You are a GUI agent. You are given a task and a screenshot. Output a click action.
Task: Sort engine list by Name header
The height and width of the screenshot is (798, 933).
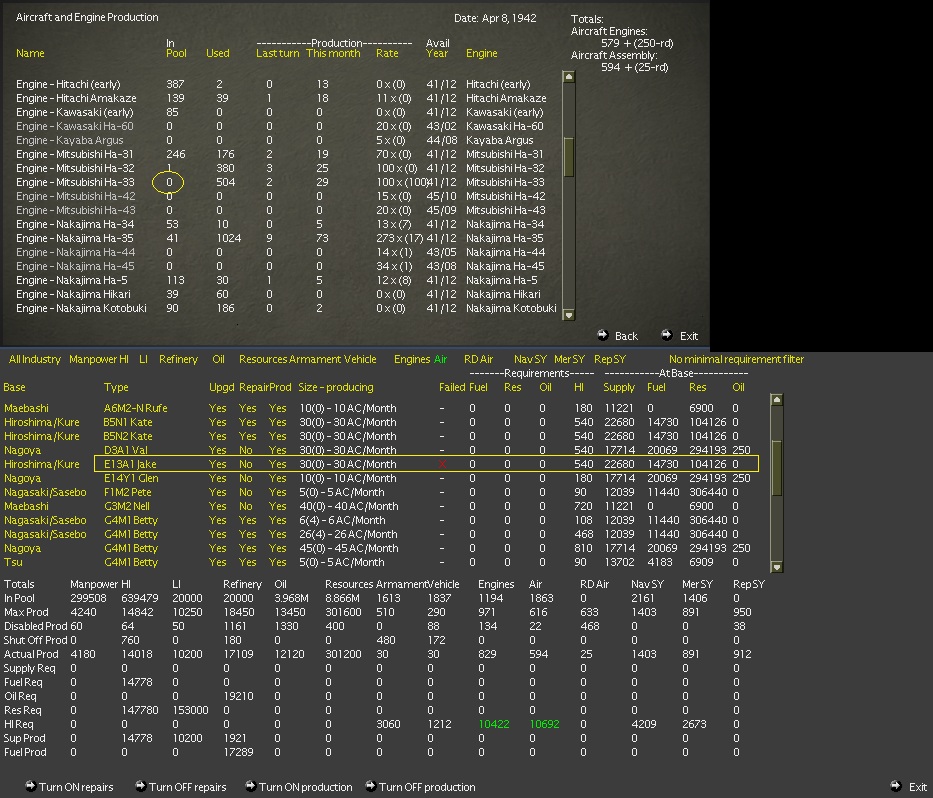tap(30, 54)
